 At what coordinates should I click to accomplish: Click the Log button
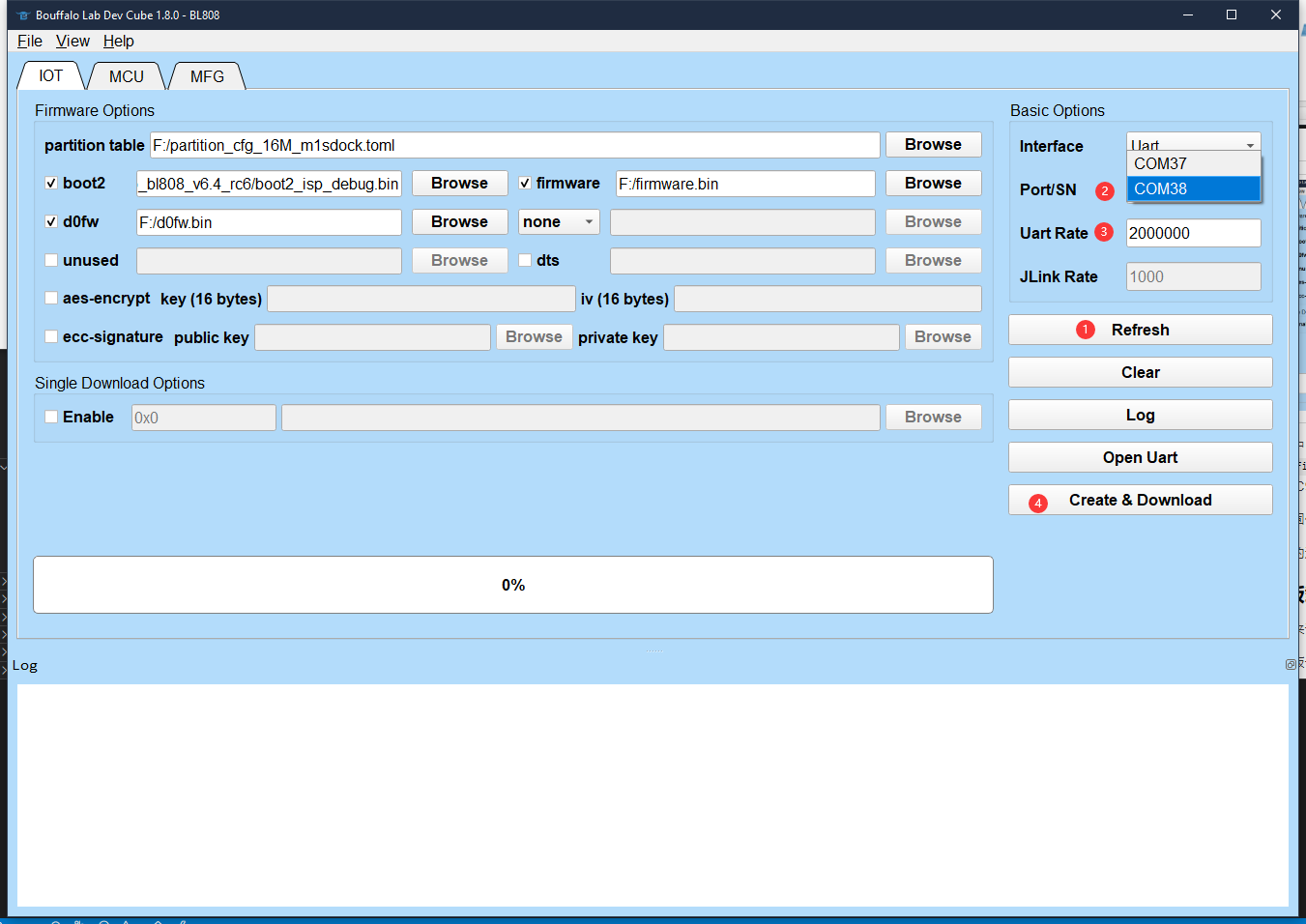coord(1140,415)
